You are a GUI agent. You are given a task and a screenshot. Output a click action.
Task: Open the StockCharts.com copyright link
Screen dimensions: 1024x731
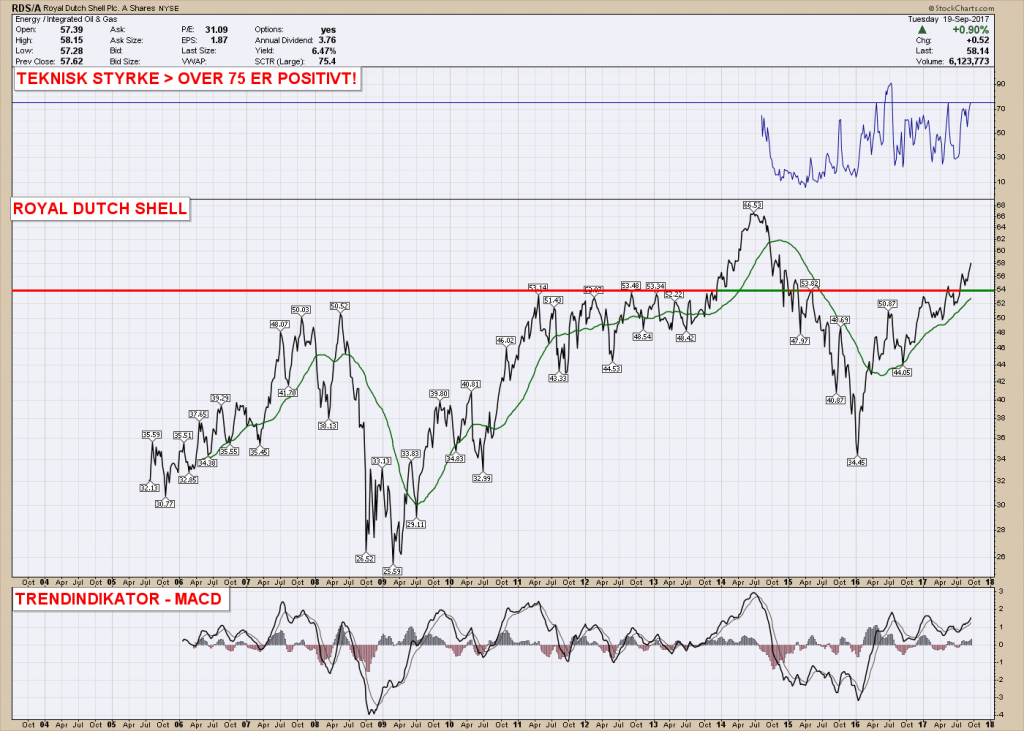962,8
